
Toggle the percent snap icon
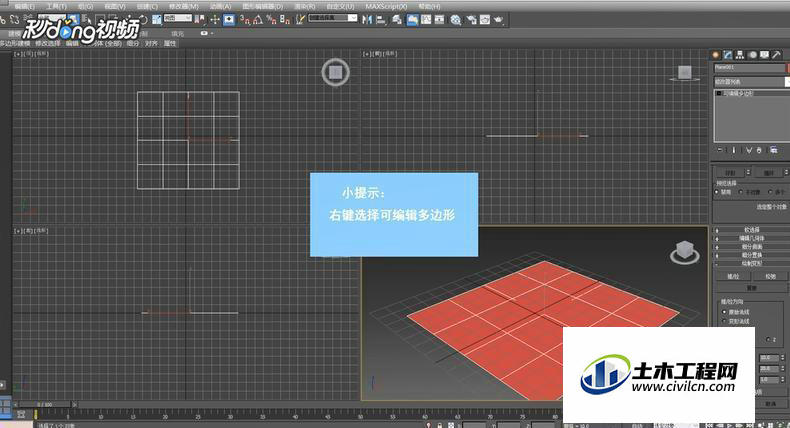(271, 20)
